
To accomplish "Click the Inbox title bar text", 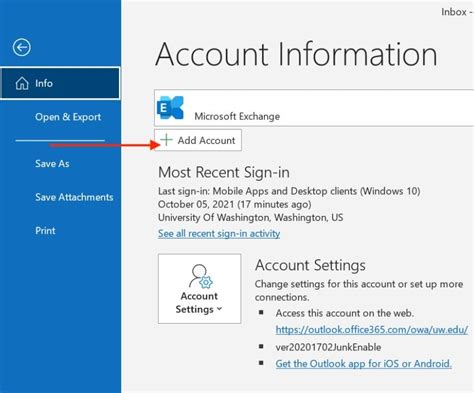I will click(x=456, y=12).
